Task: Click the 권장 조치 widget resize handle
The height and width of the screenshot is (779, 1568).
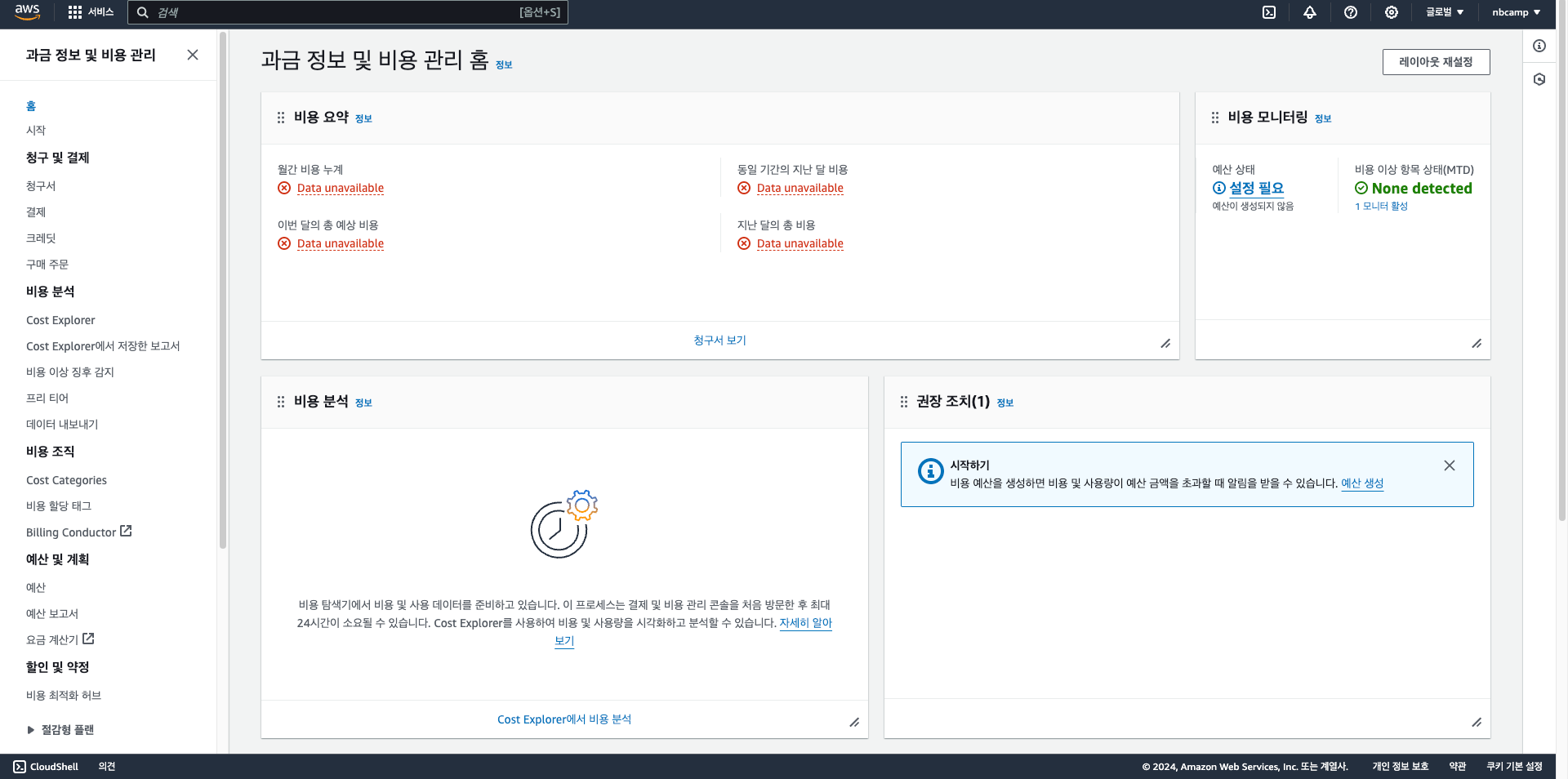Action: 1477,723
